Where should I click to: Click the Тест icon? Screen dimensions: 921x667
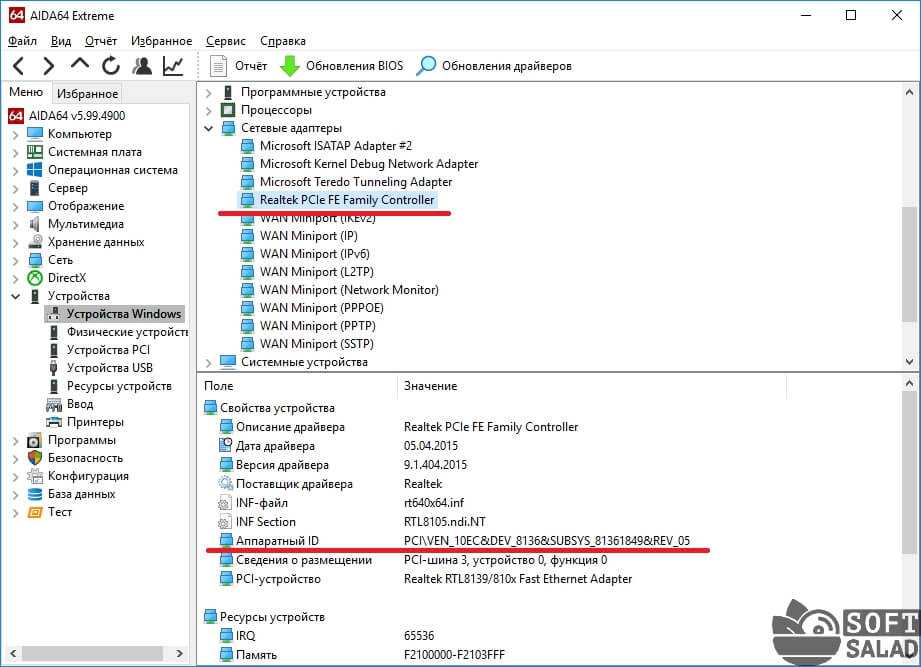(35, 512)
